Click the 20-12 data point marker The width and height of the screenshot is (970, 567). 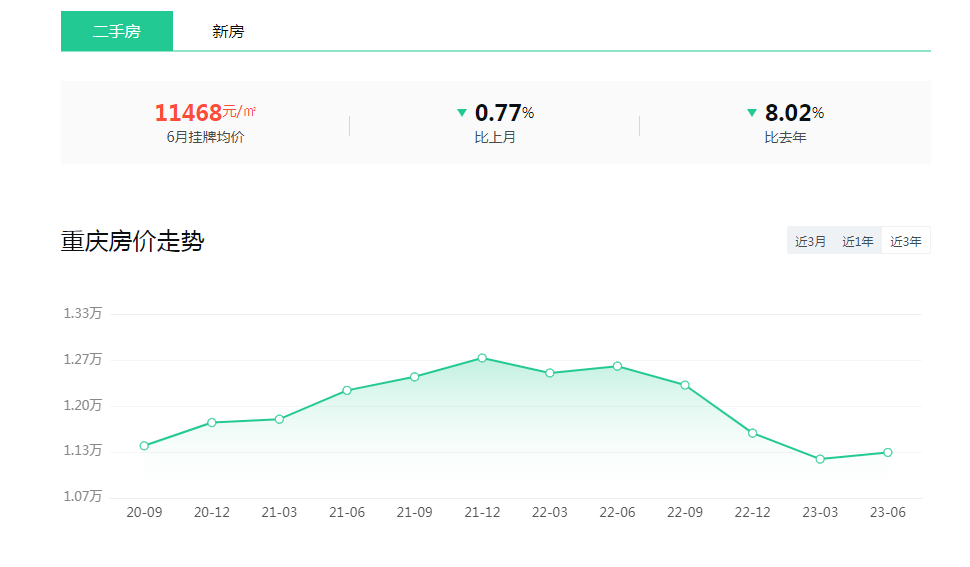point(211,422)
